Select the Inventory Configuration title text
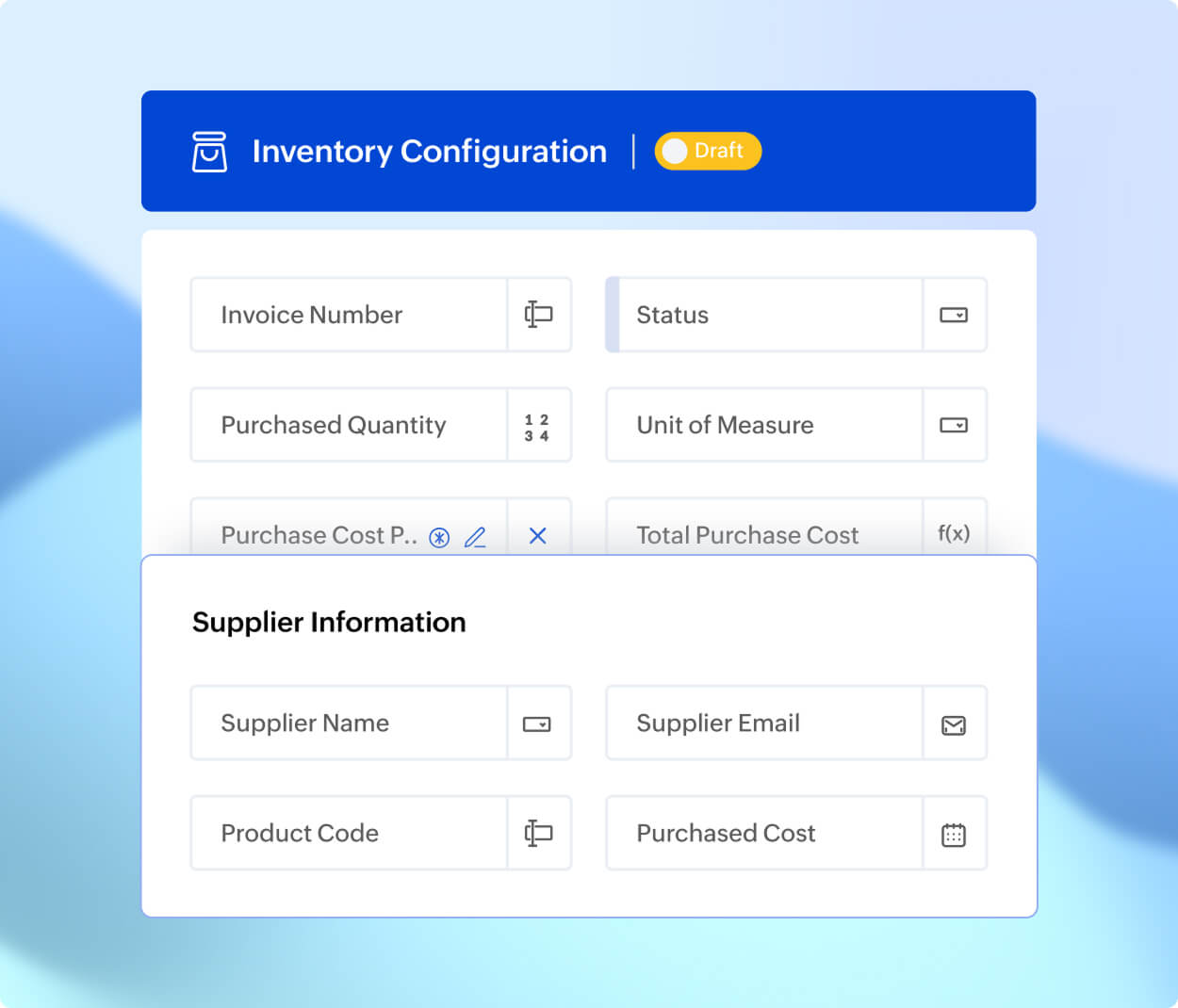The height and width of the screenshot is (1008, 1178). pos(429,151)
